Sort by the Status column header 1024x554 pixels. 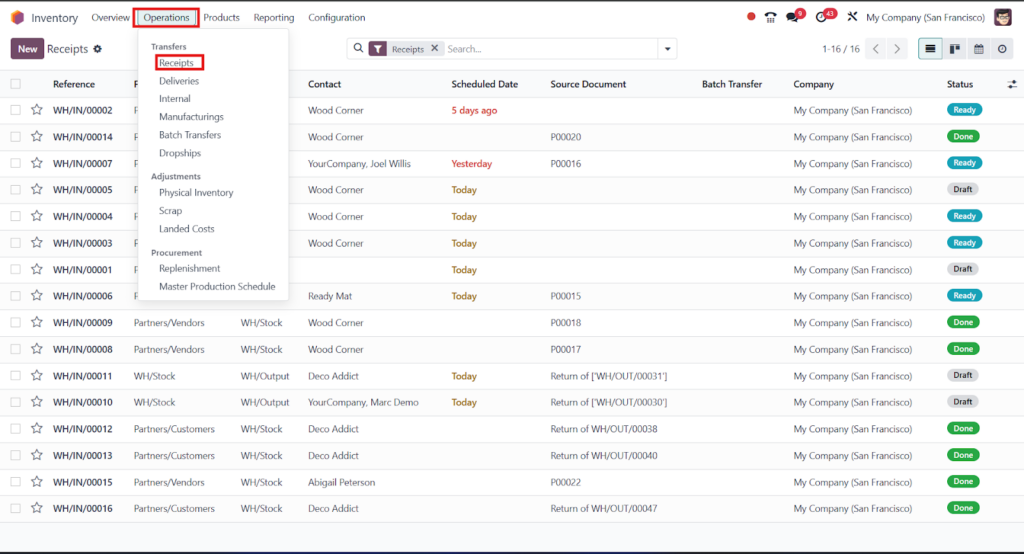coord(960,84)
